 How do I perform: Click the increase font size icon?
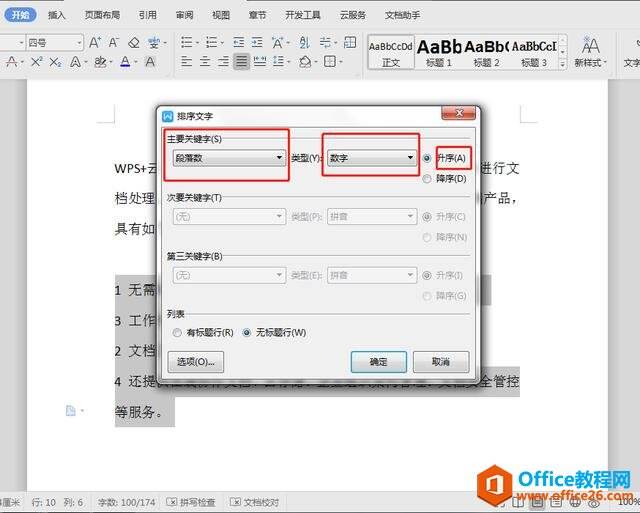tap(95, 42)
